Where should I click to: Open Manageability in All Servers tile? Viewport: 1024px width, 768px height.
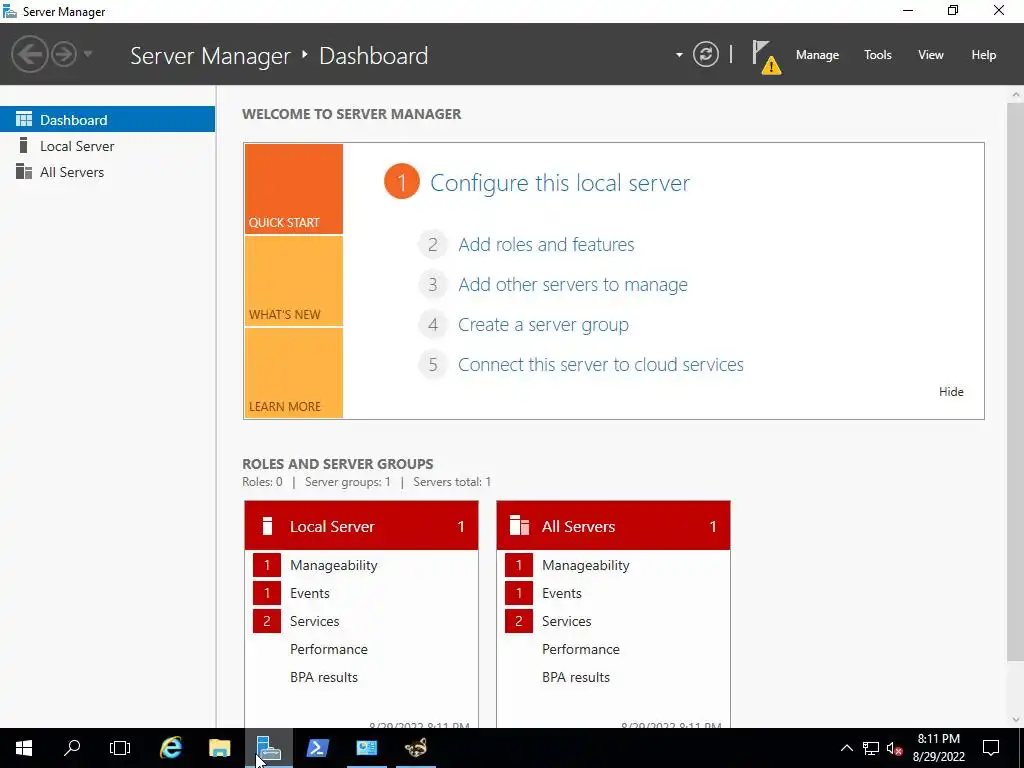pyautogui.click(x=586, y=565)
